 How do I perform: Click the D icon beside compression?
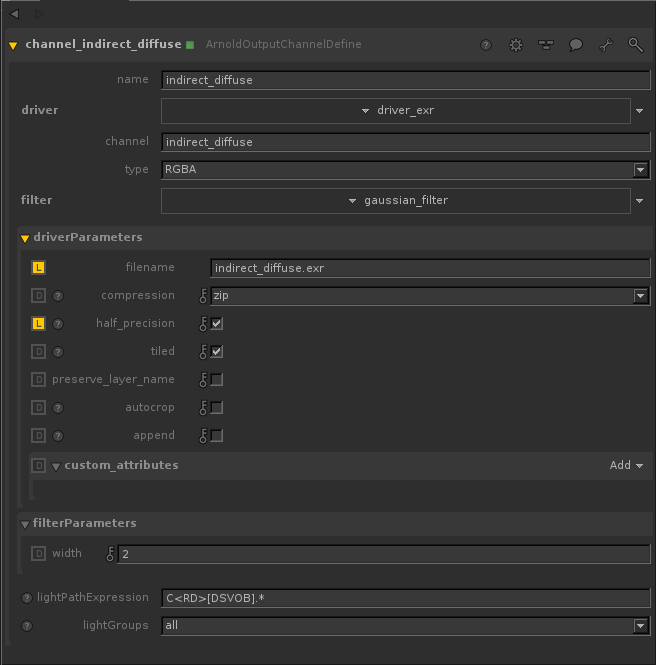(39, 296)
